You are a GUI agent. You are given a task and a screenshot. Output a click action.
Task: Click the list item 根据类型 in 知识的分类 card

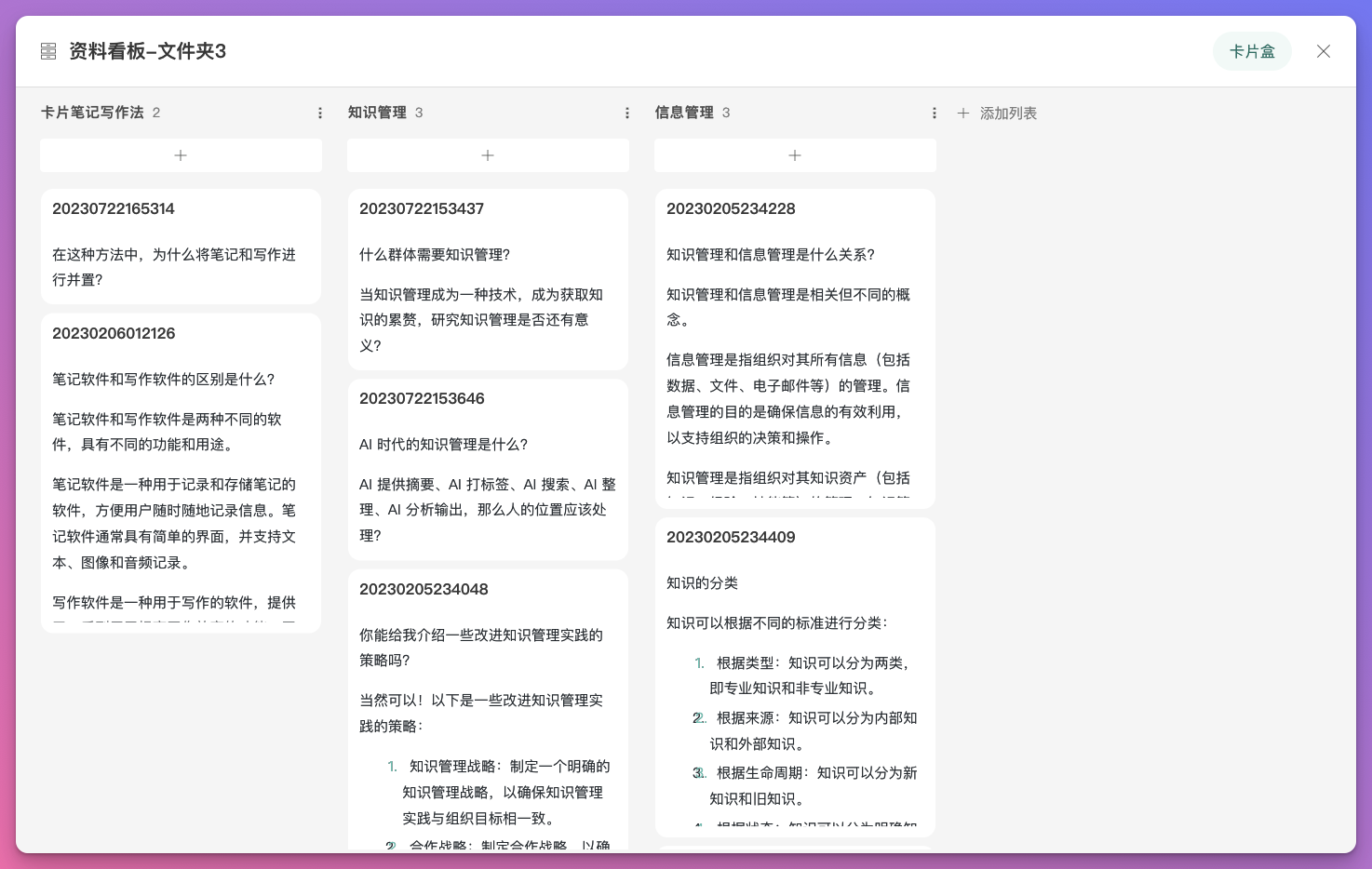point(810,675)
